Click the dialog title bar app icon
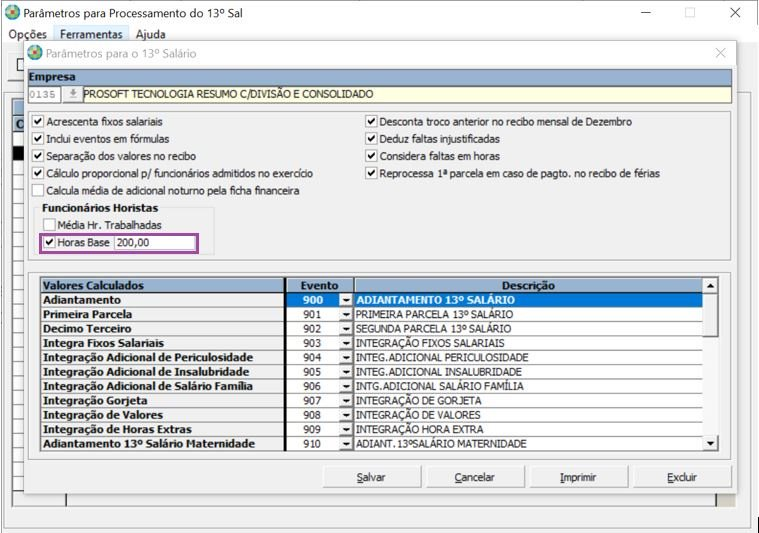The height and width of the screenshot is (533, 759). point(35,53)
